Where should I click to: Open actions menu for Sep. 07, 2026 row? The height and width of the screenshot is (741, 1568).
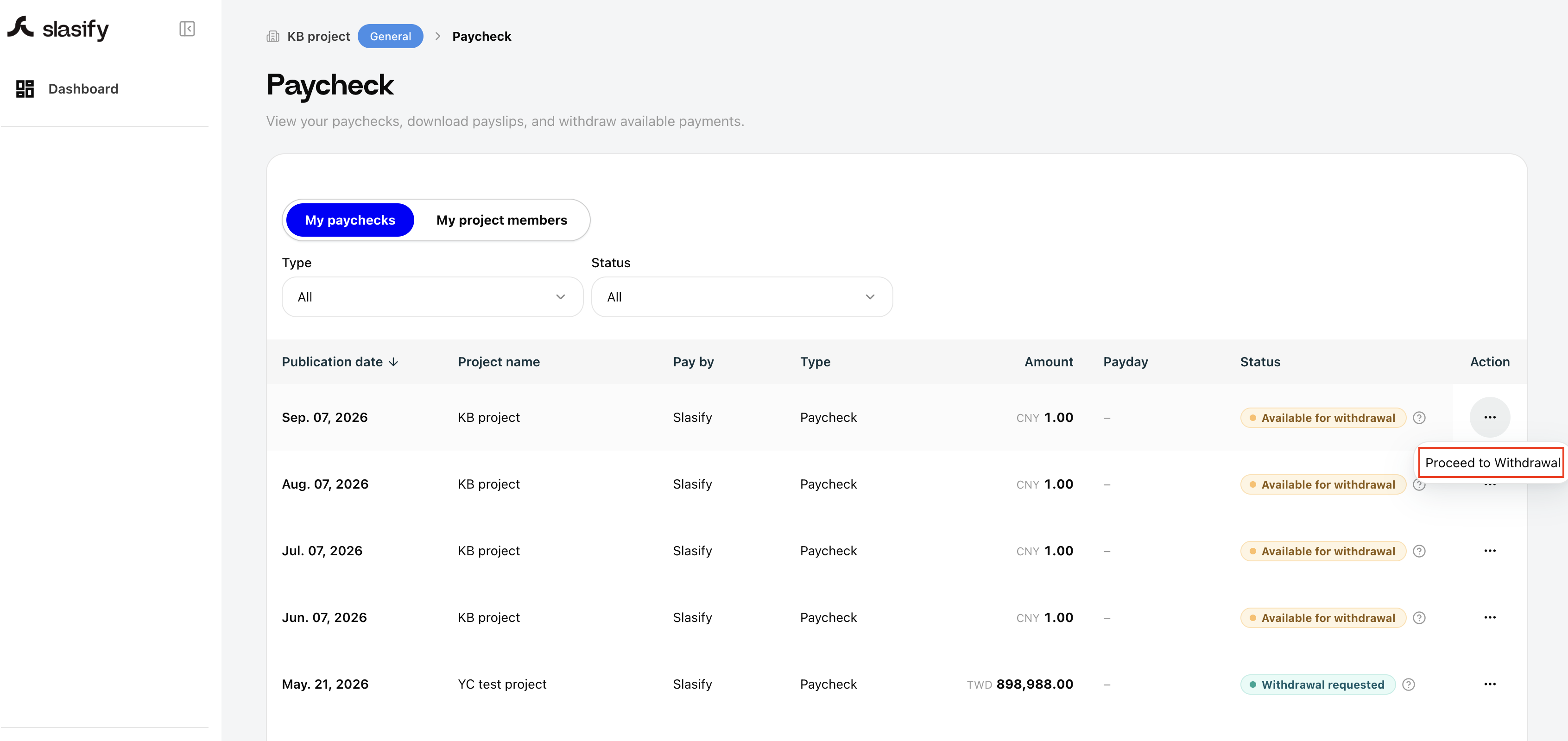click(x=1490, y=417)
